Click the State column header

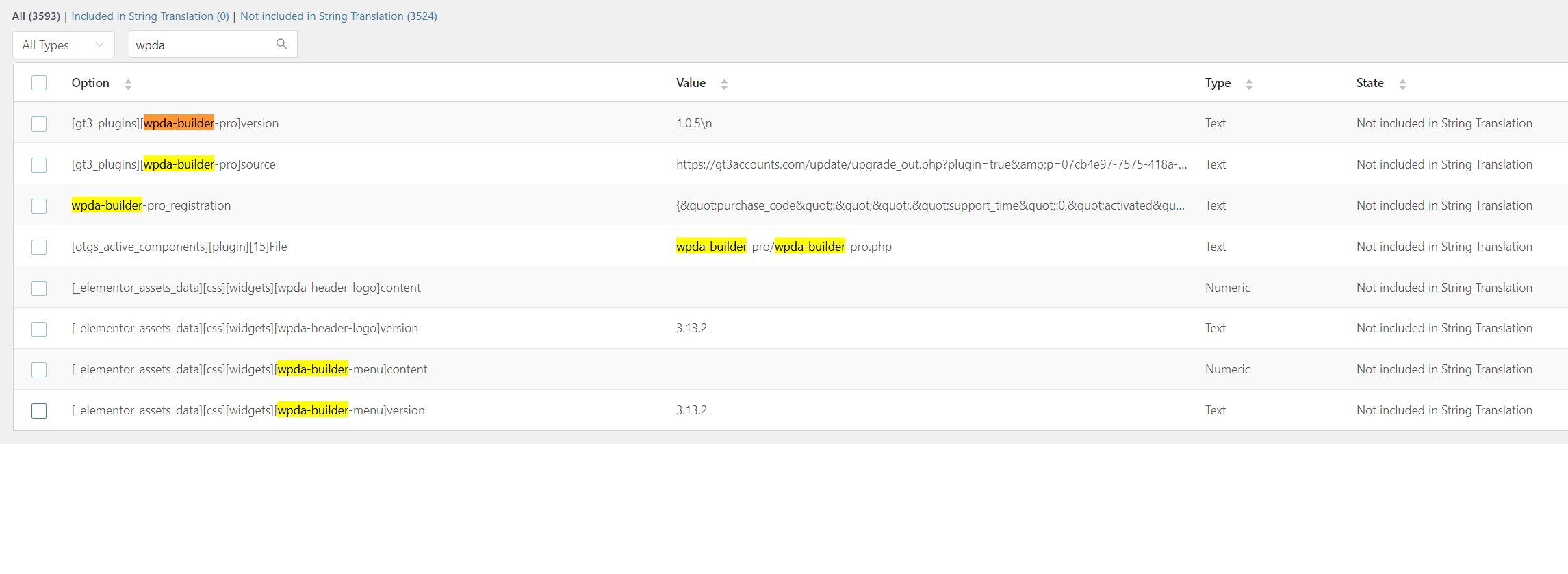point(1370,83)
